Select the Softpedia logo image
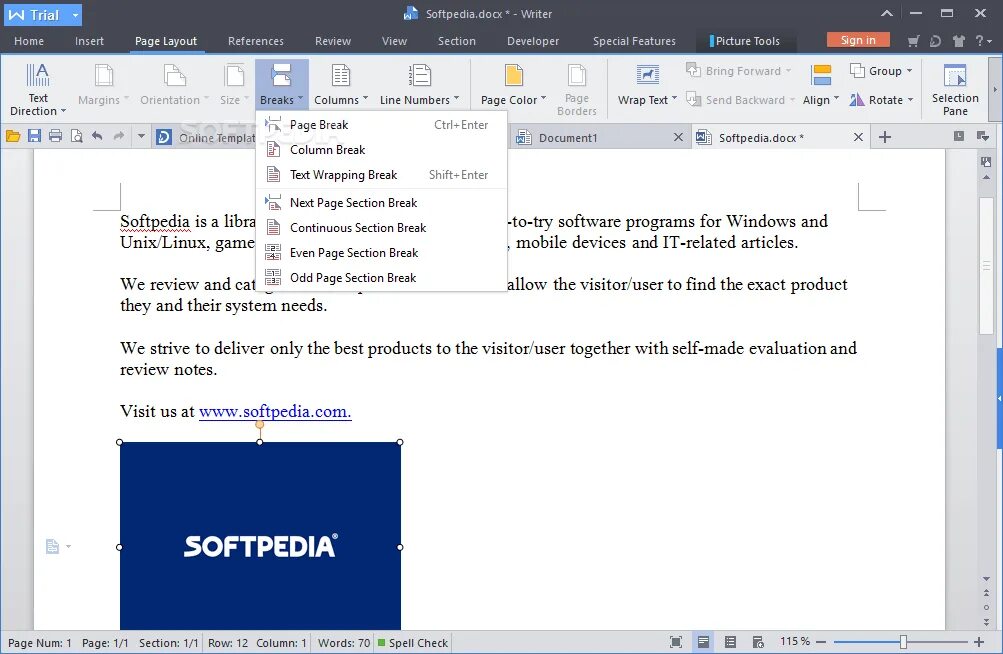 pyautogui.click(x=260, y=536)
